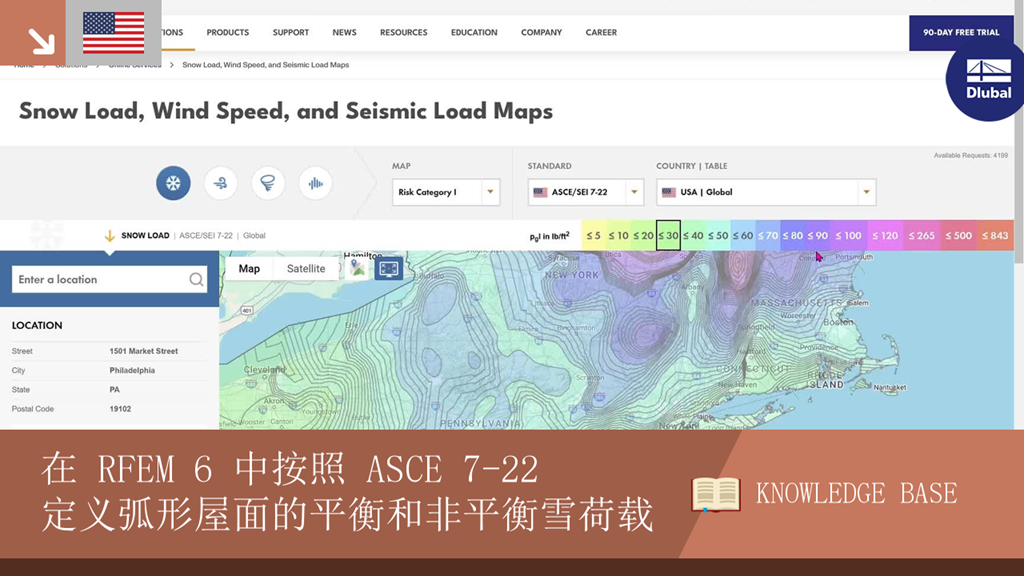This screenshot has height=576, width=1024.
Task: Open the Education menu
Action: pos(474,32)
